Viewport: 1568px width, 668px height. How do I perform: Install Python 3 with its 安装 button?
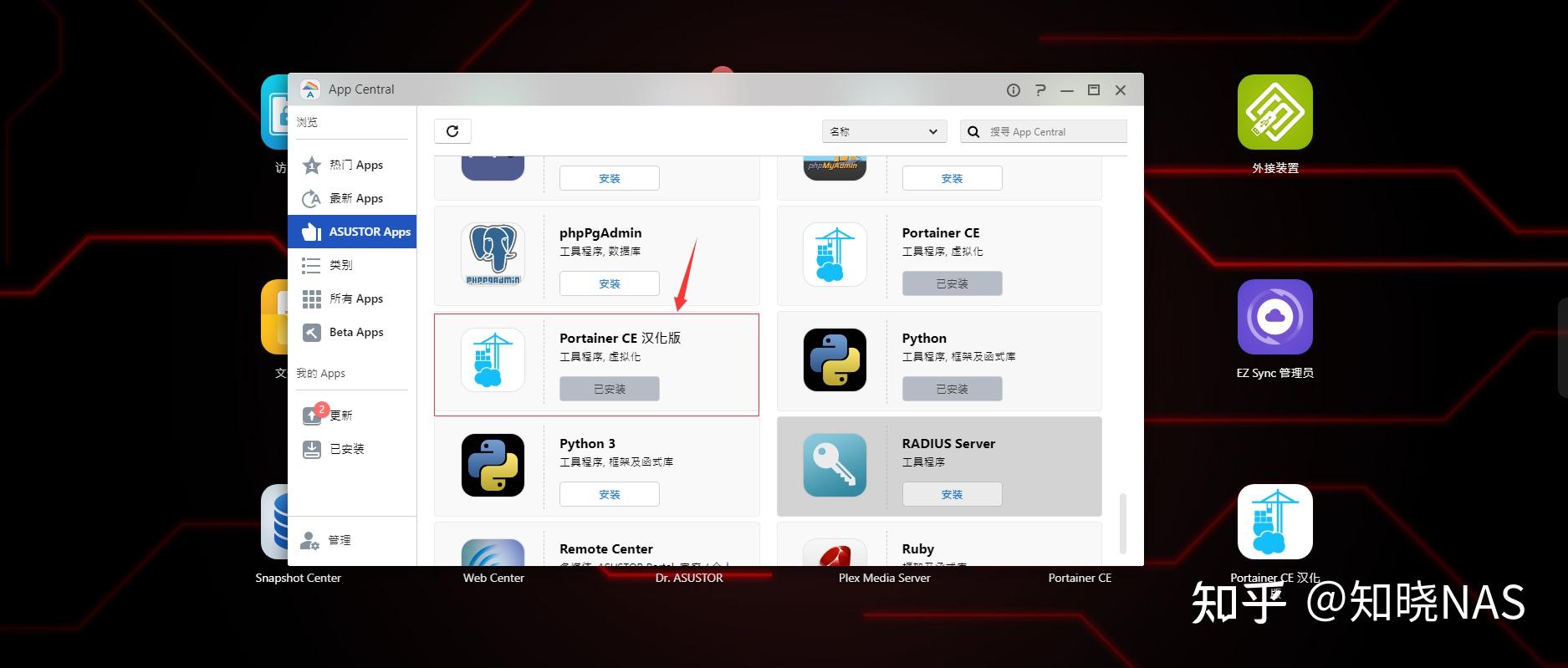tap(610, 494)
